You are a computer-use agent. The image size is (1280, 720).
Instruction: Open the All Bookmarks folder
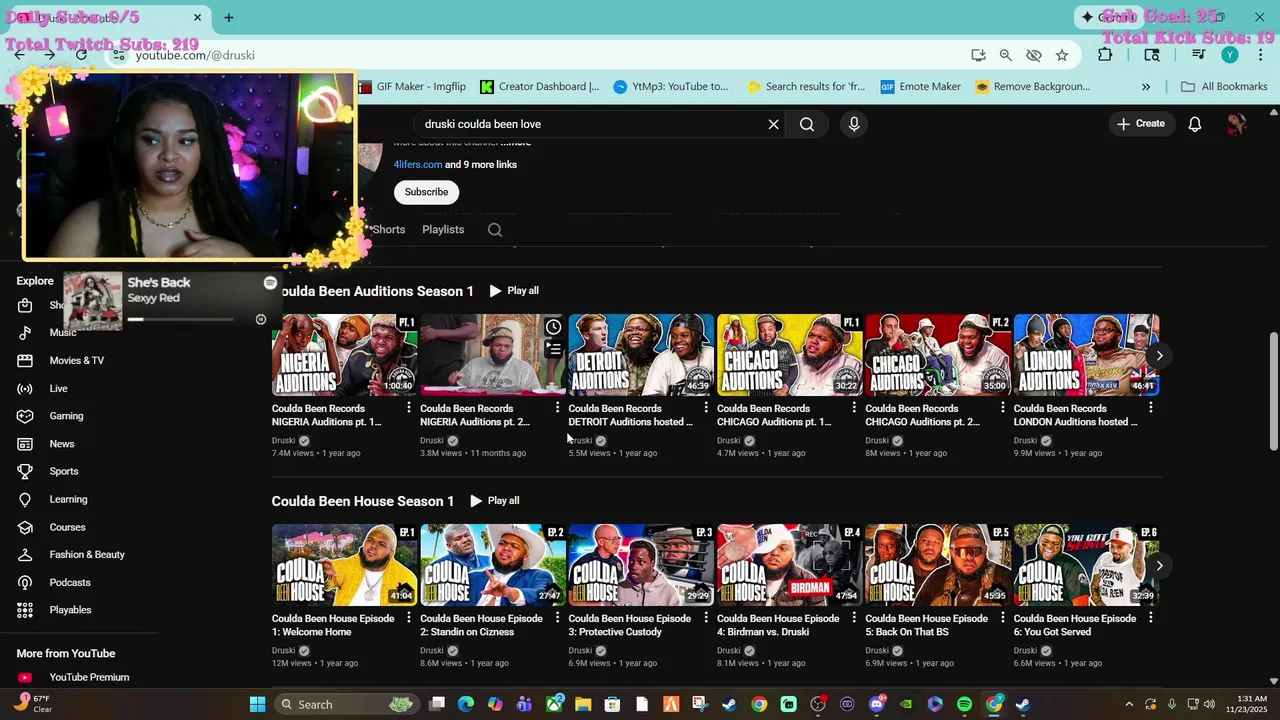point(1224,87)
